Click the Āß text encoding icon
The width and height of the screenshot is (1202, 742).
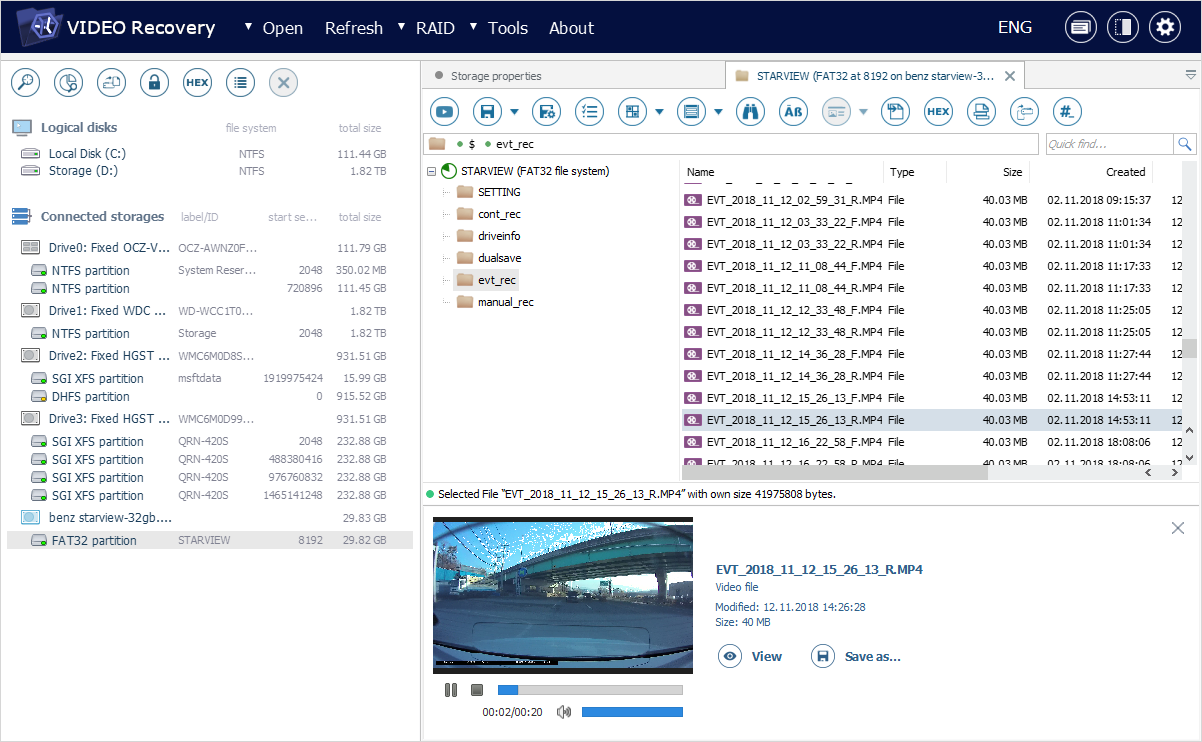[x=793, y=111]
